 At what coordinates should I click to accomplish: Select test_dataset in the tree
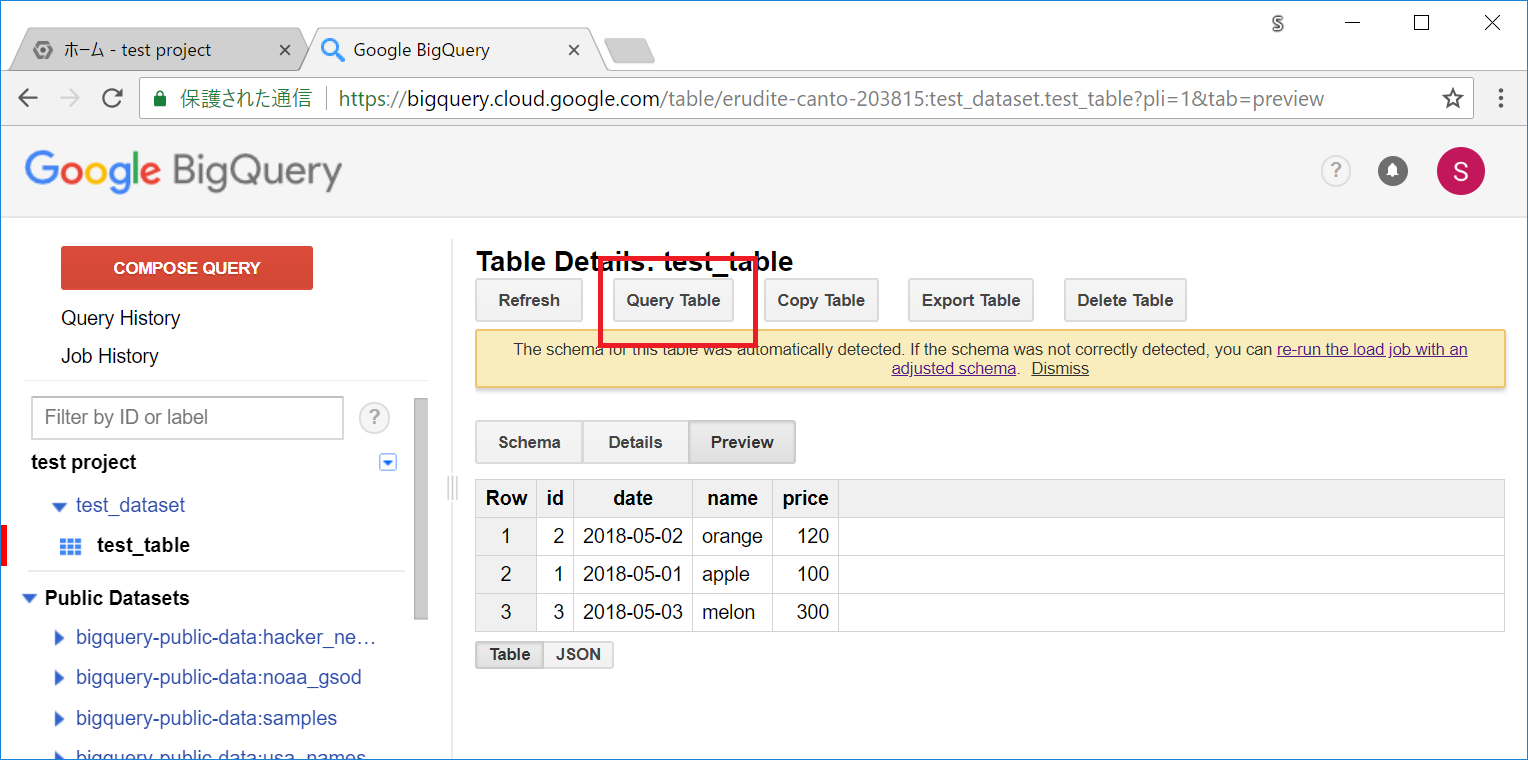coord(130,505)
